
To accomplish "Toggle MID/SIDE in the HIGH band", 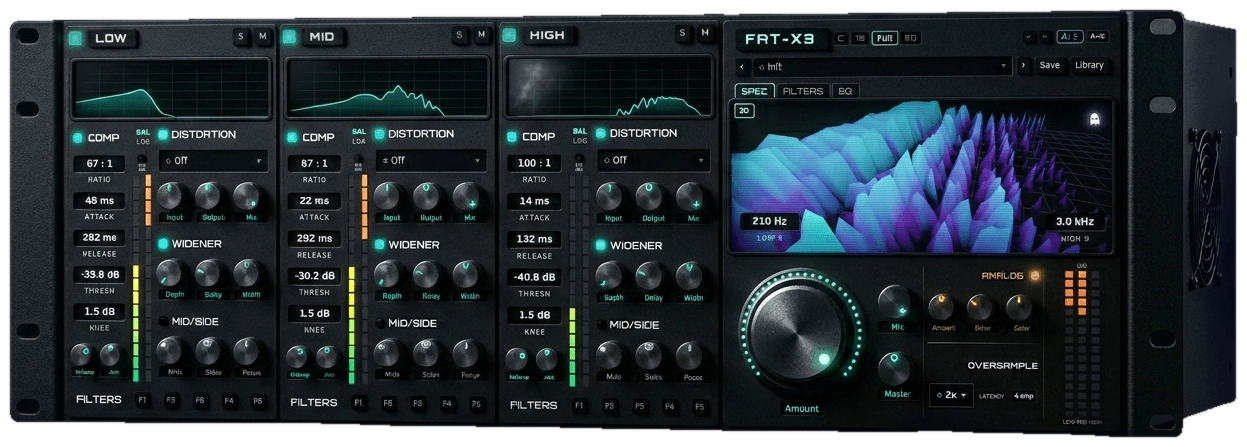I will pyautogui.click(x=600, y=325).
